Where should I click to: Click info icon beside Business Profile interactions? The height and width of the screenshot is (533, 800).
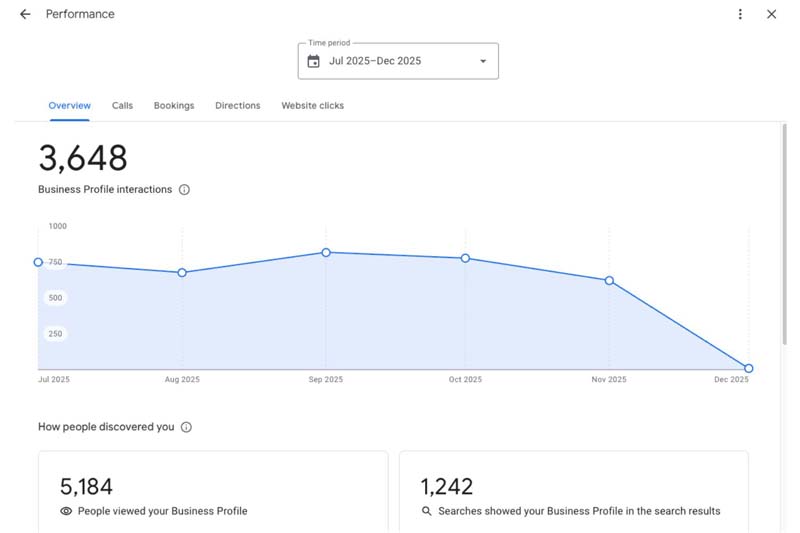tap(184, 190)
